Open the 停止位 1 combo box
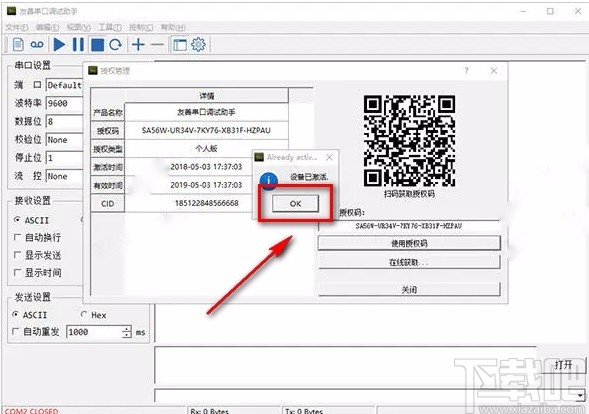This screenshot has width=589, height=414. click(x=64, y=158)
